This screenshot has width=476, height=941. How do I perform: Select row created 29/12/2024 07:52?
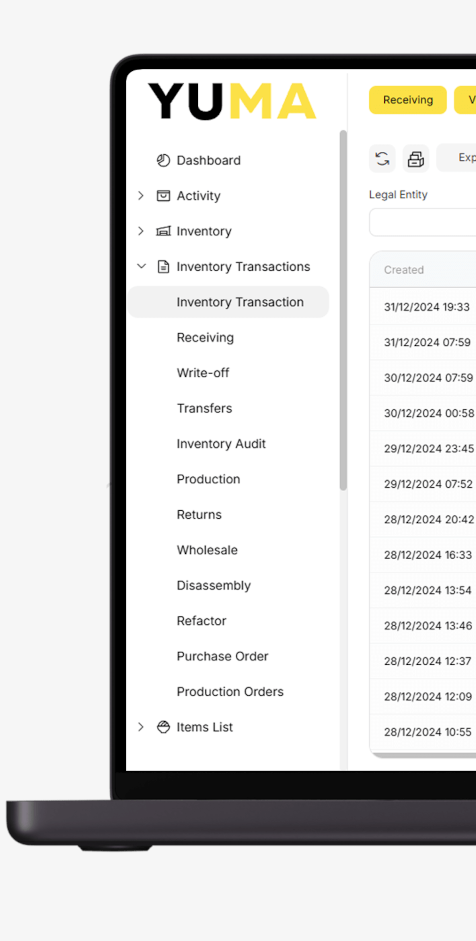coord(423,484)
